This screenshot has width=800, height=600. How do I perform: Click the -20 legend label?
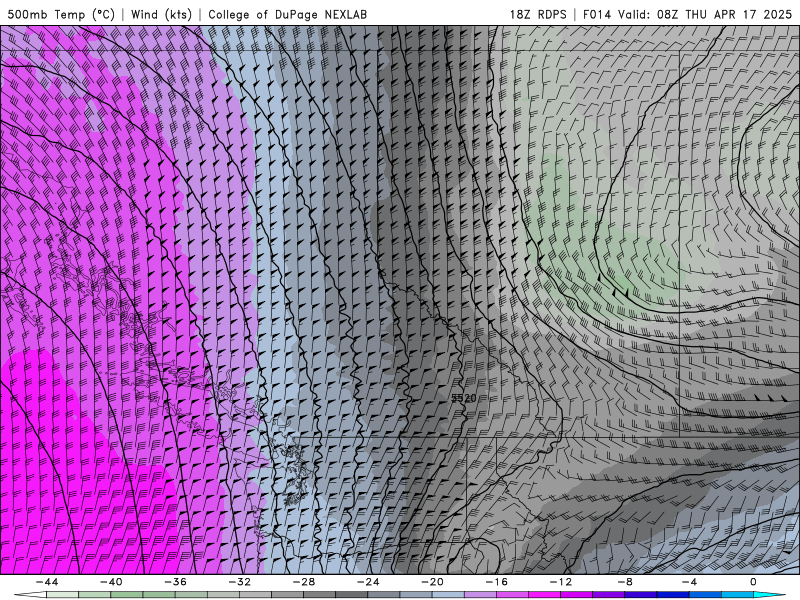[x=432, y=582]
